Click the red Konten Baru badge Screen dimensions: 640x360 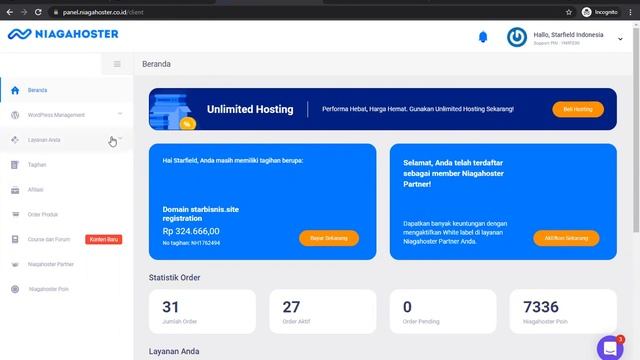click(104, 240)
